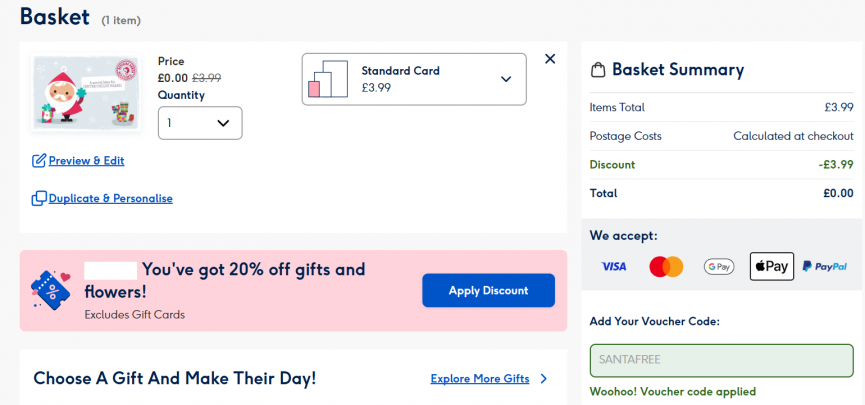Click the SANTAFREE voucher code field
865x405 pixels.
[721, 360]
